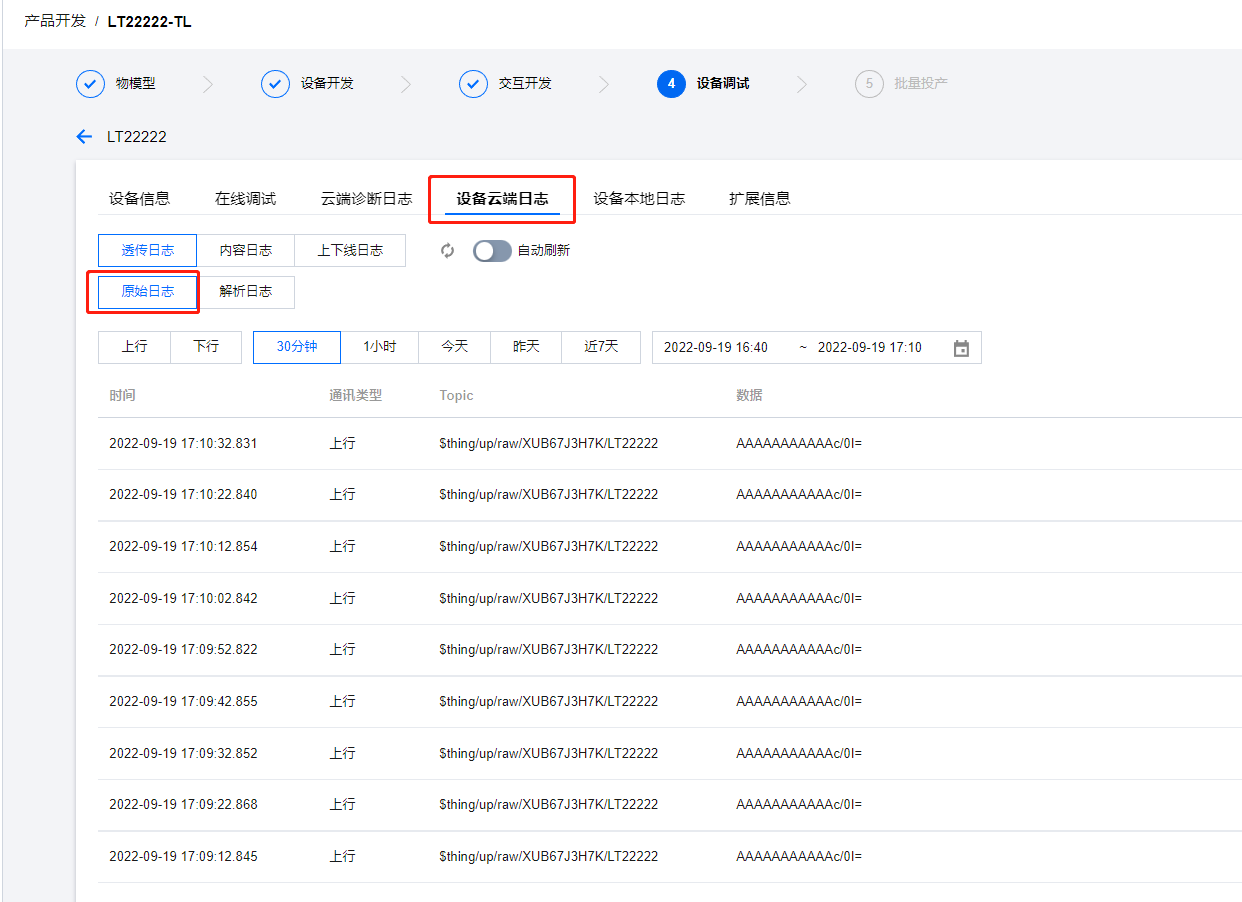Choose 今天 time range
This screenshot has width=1242, height=902.
(455, 347)
